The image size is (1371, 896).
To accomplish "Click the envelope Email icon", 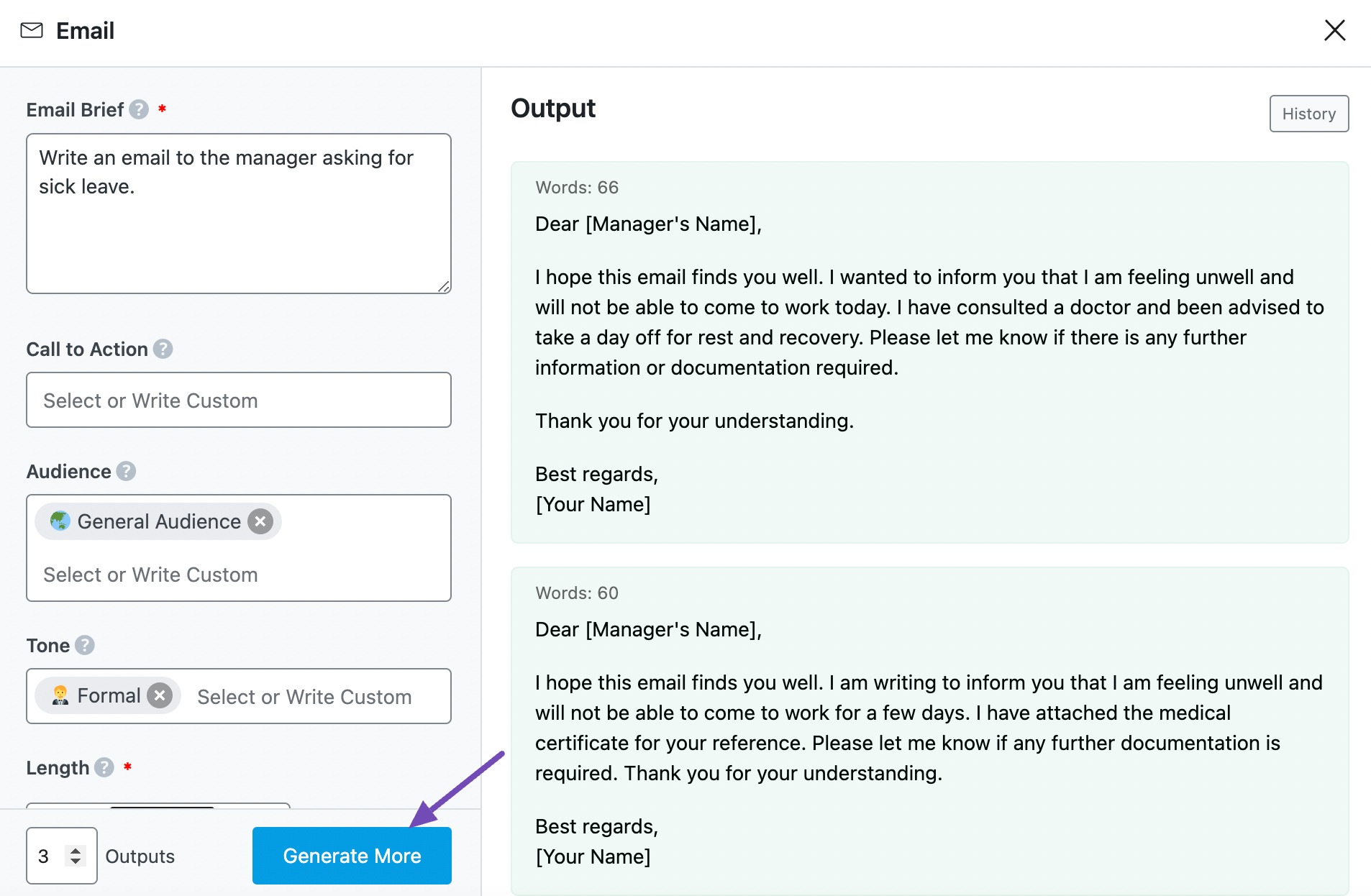I will click(x=32, y=30).
